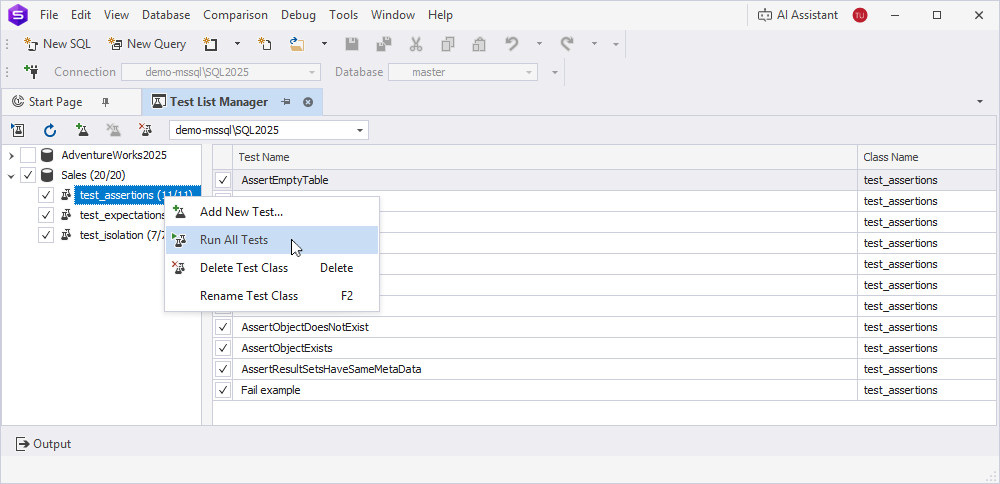Viewport: 1000px width, 484px height.
Task: Click the New File icon in toolbar
Action: click(x=265, y=44)
